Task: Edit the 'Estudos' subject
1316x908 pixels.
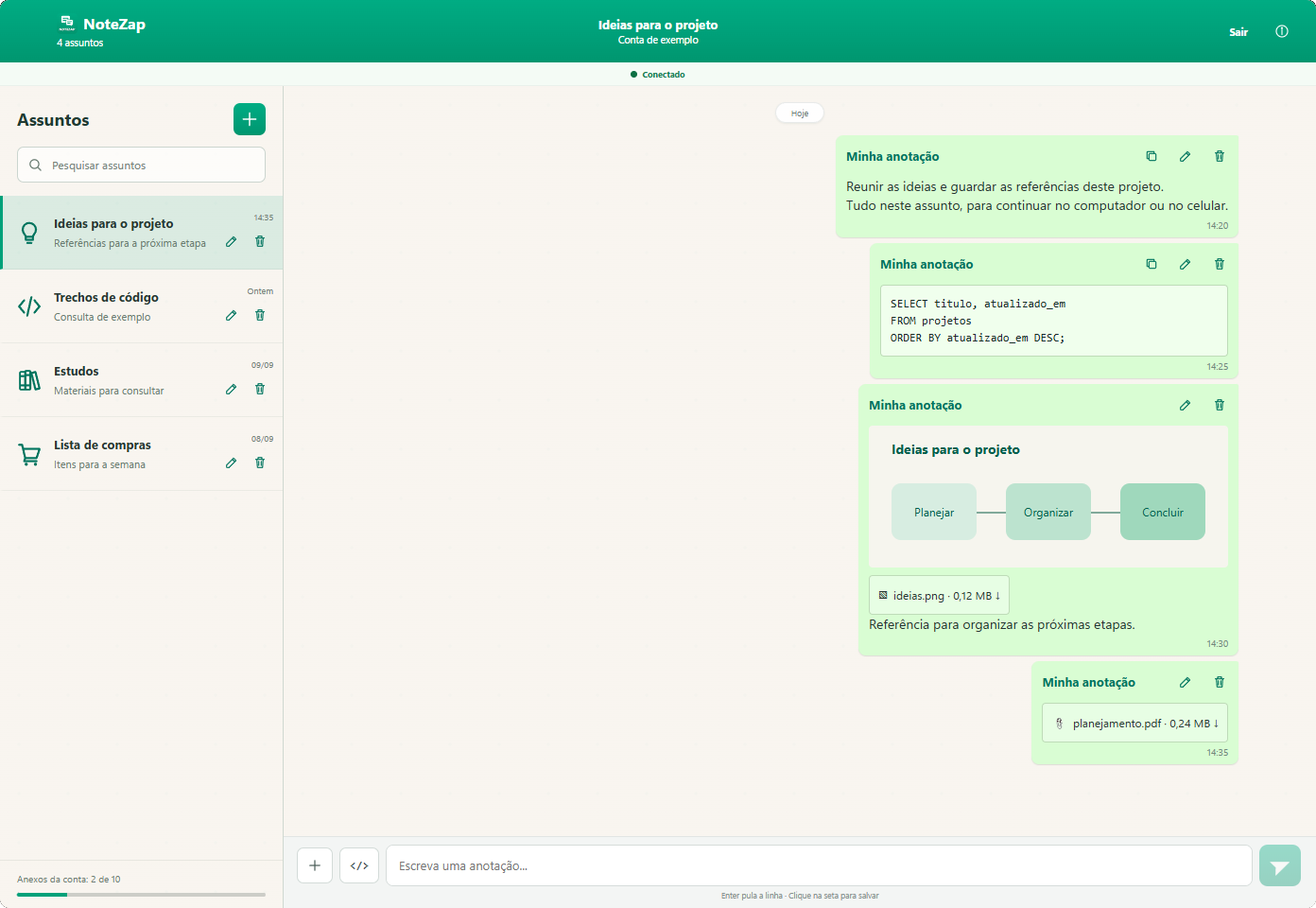Action: [231, 390]
